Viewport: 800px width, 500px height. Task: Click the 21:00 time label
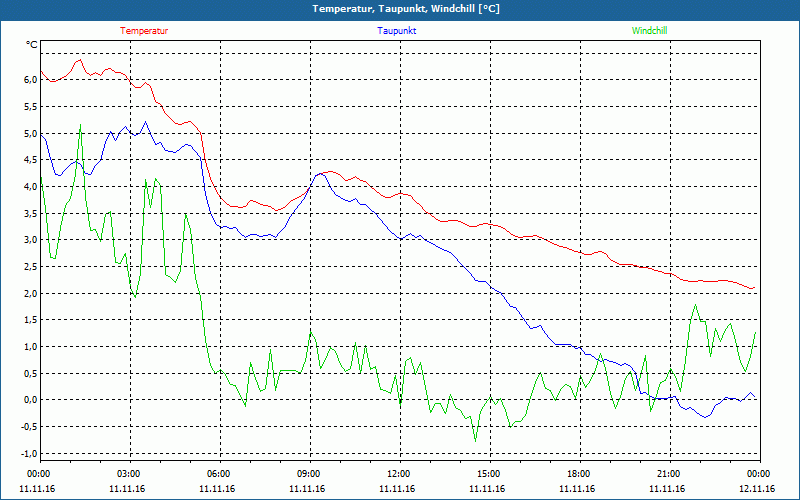tap(667, 474)
